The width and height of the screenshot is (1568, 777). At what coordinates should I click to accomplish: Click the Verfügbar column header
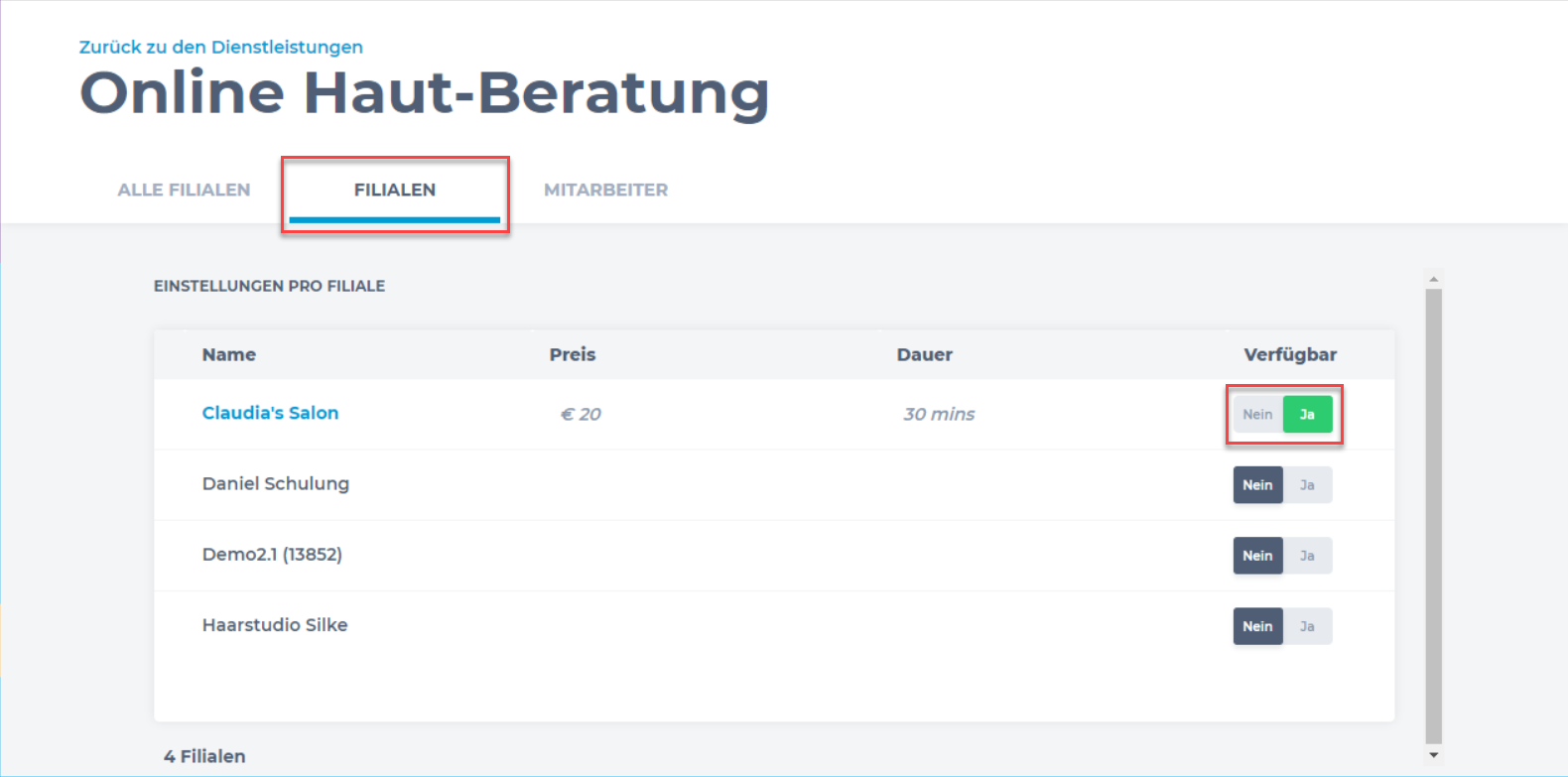point(1289,354)
